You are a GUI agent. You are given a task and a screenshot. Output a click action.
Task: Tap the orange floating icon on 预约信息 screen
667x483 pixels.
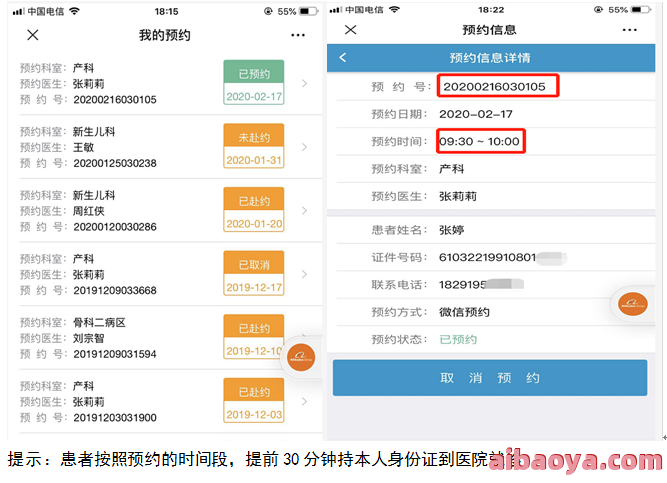click(x=633, y=304)
